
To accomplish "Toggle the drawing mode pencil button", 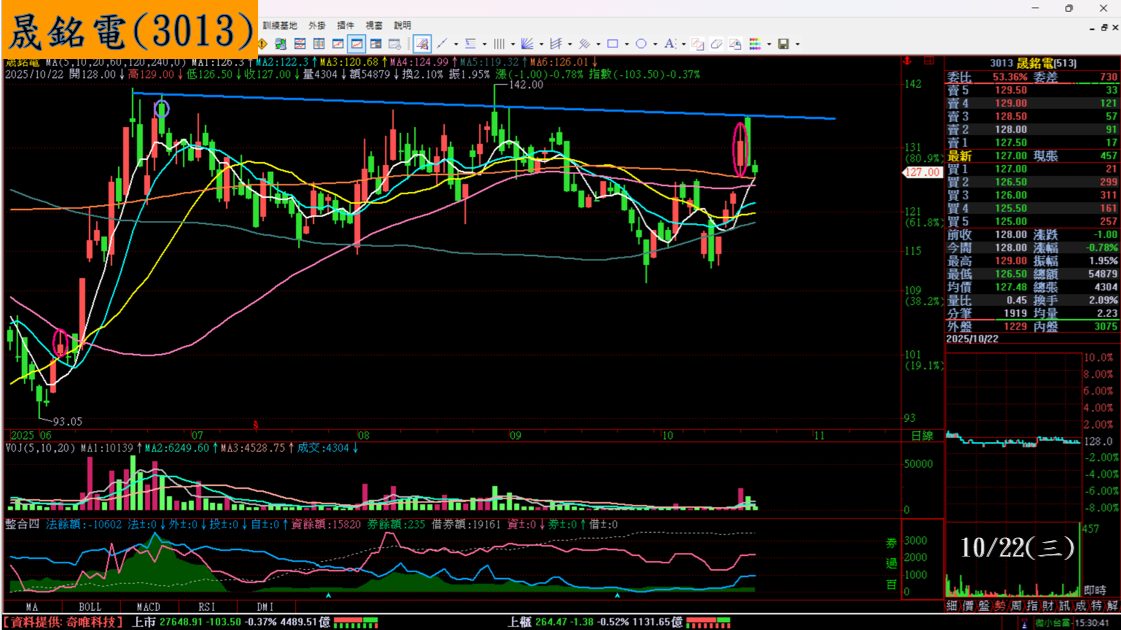I will (422, 44).
